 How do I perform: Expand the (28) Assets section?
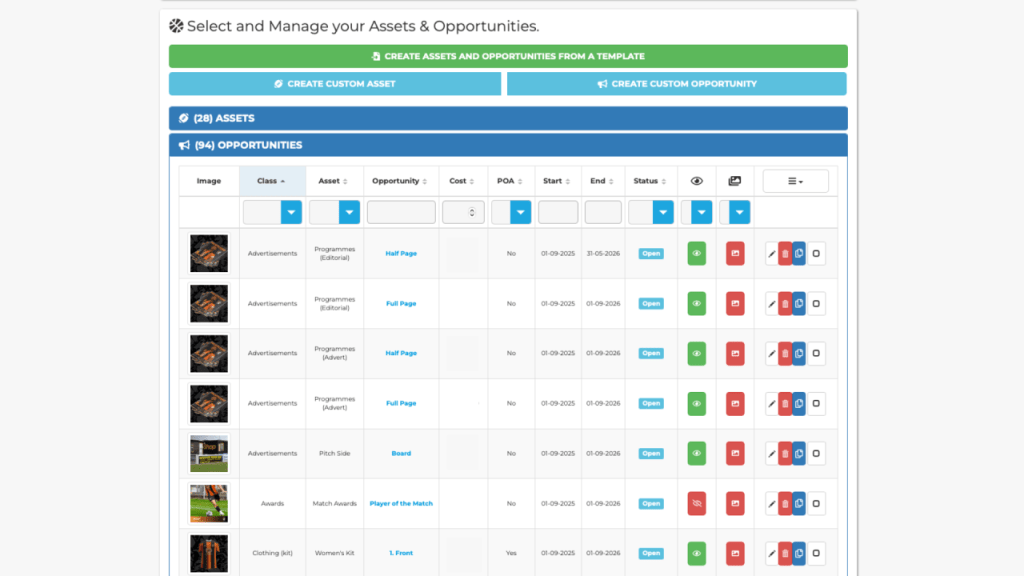[508, 118]
